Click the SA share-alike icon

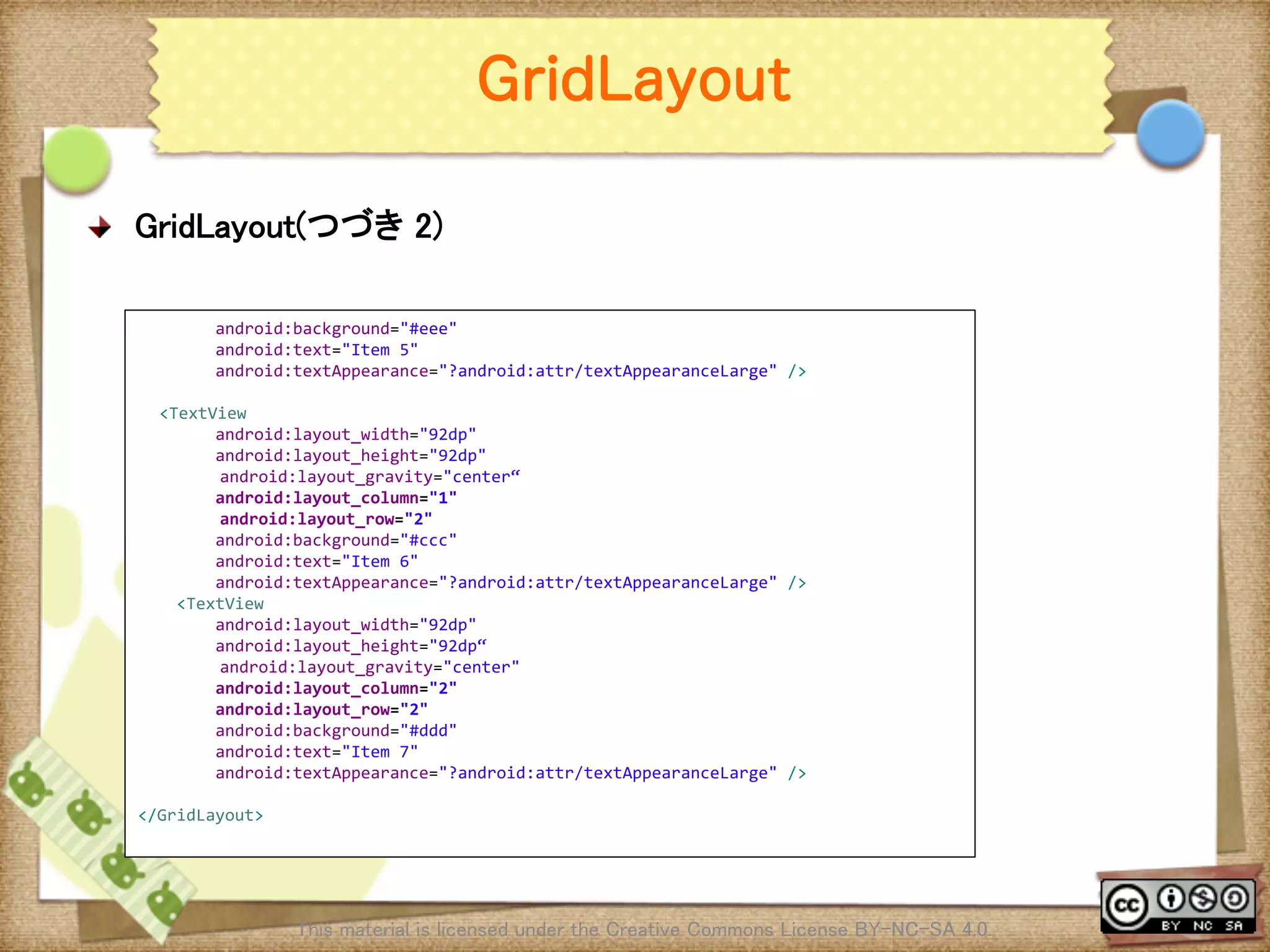[x=1235, y=898]
